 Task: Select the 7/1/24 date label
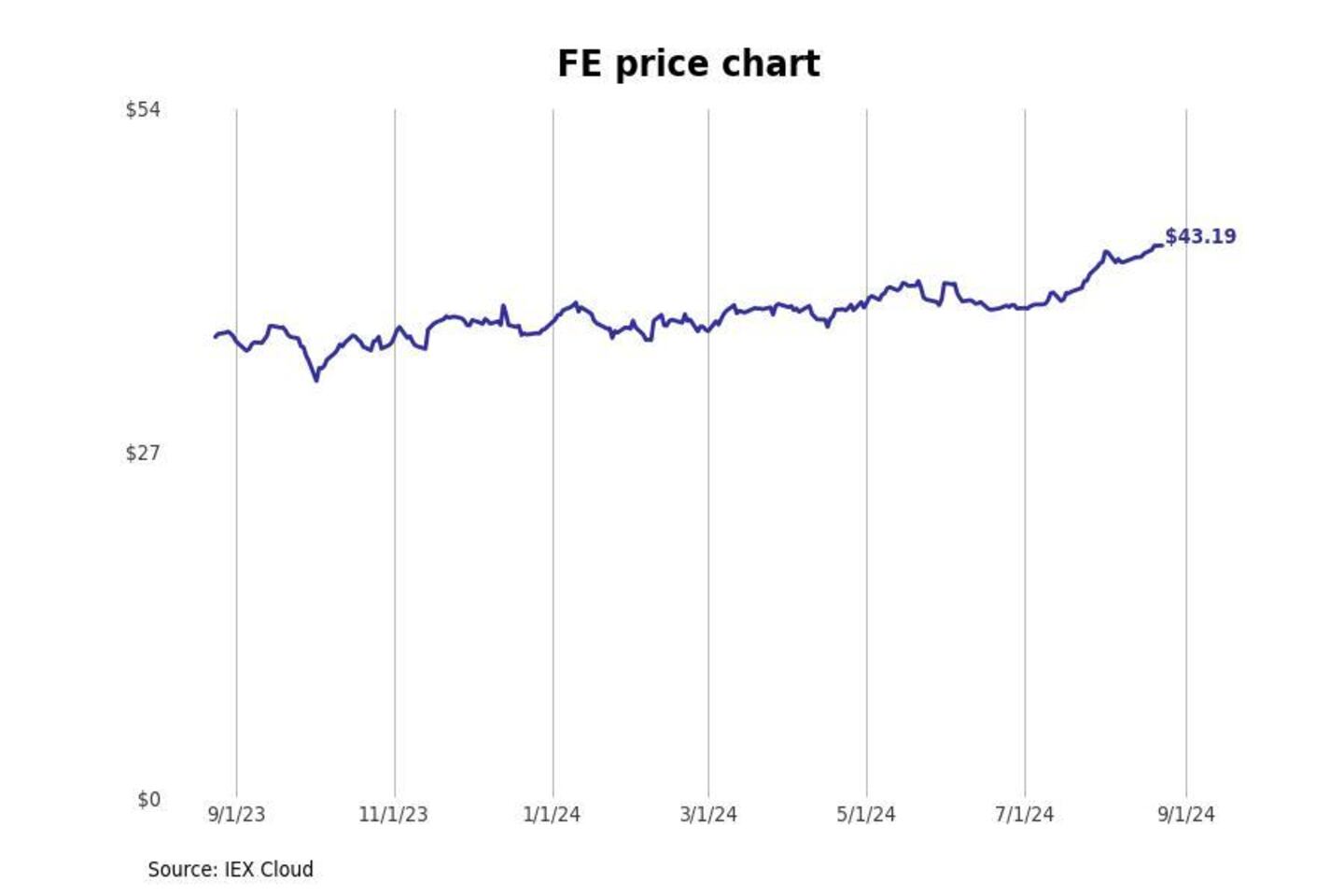[1024, 815]
